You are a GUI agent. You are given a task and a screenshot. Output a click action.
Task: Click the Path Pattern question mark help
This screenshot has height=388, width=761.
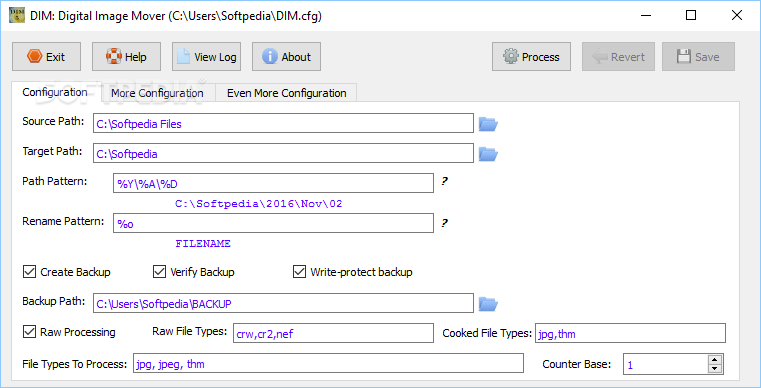click(x=444, y=182)
